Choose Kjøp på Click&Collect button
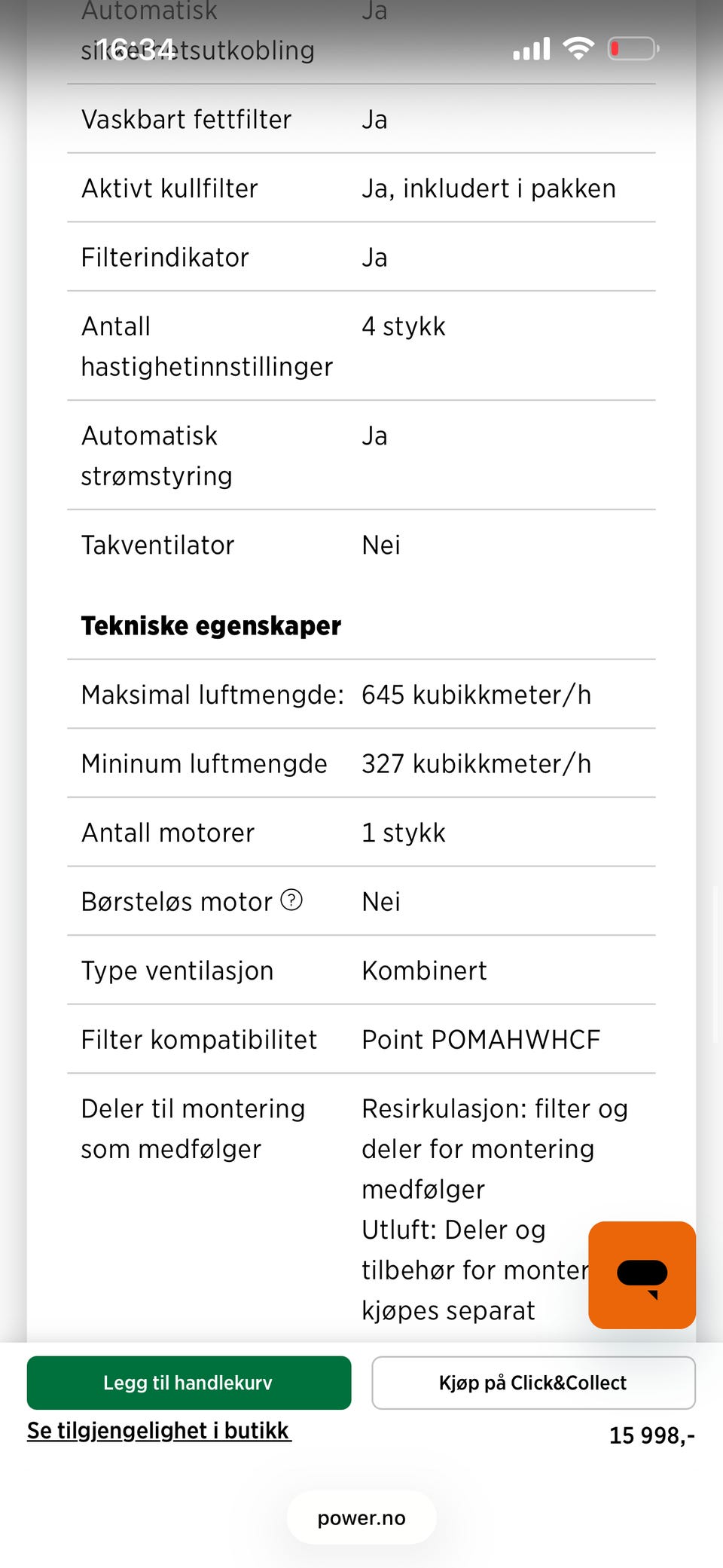 pyautogui.click(x=533, y=1383)
